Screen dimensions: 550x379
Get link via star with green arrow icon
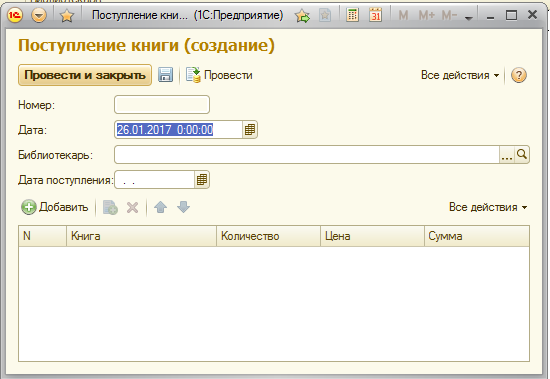click(x=302, y=15)
